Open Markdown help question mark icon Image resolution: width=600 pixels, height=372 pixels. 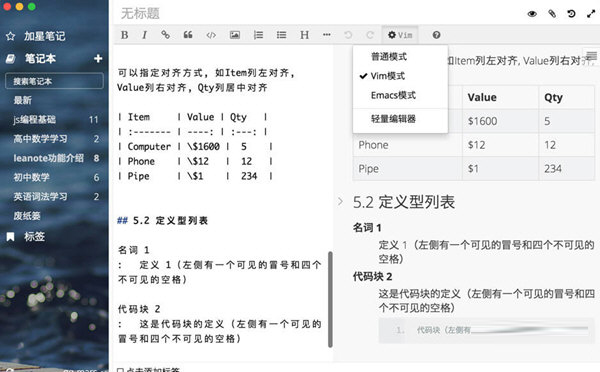(436, 35)
